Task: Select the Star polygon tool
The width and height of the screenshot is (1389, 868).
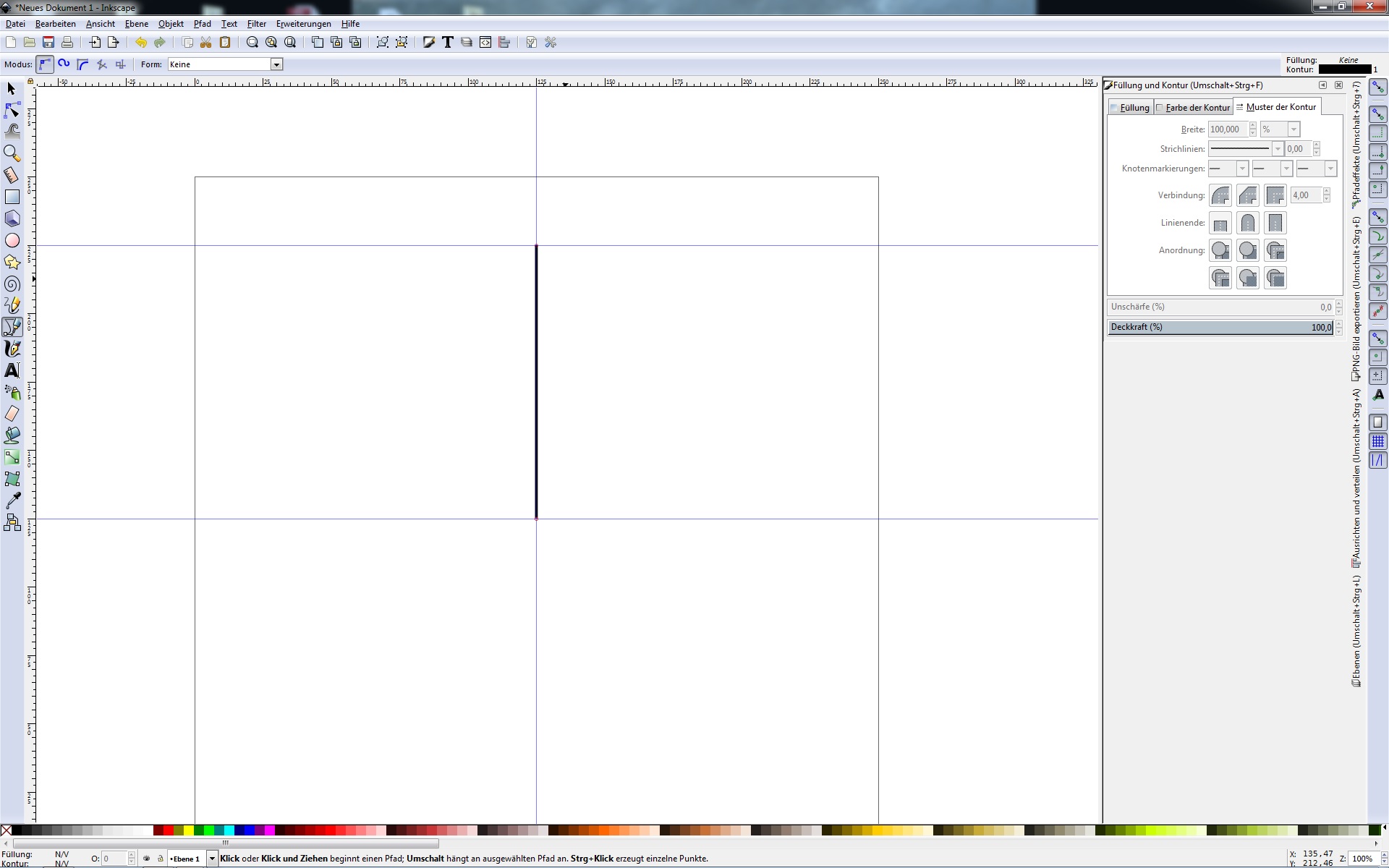Action: (x=12, y=263)
